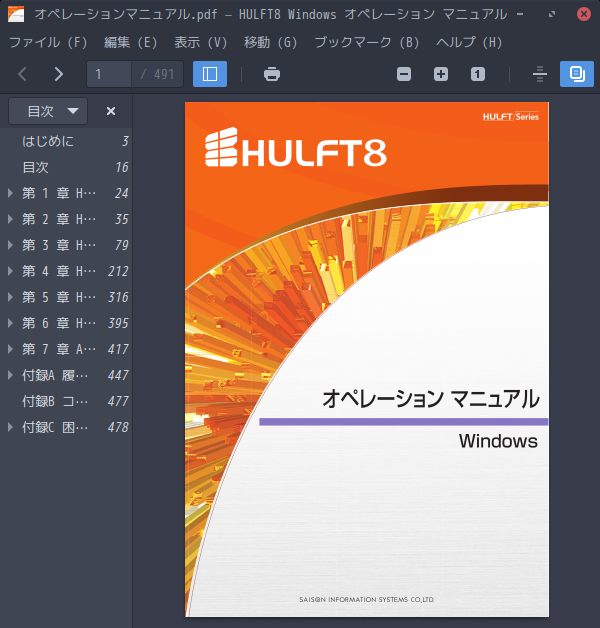Open the 目次 sidebar dropdown
Viewport: 600px width, 628px height.
click(48, 111)
